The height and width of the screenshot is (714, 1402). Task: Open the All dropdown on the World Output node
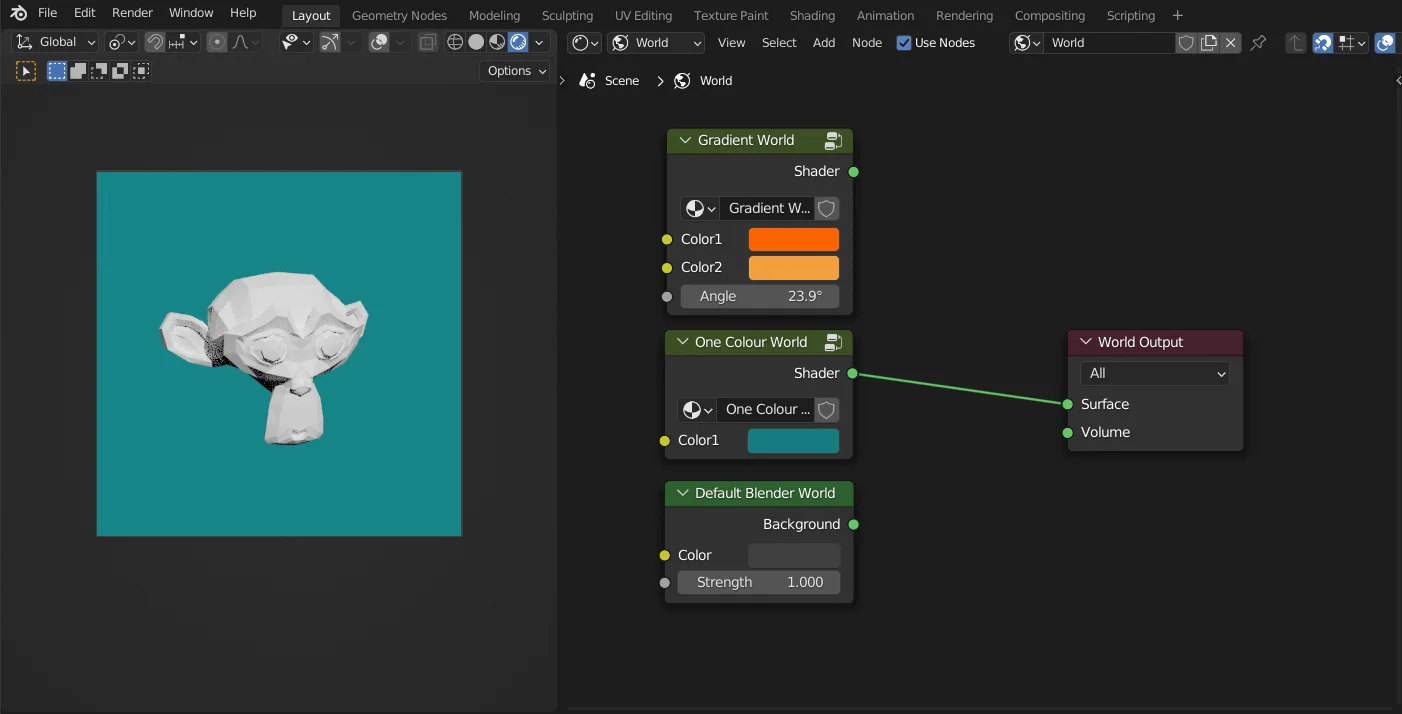click(x=1154, y=373)
